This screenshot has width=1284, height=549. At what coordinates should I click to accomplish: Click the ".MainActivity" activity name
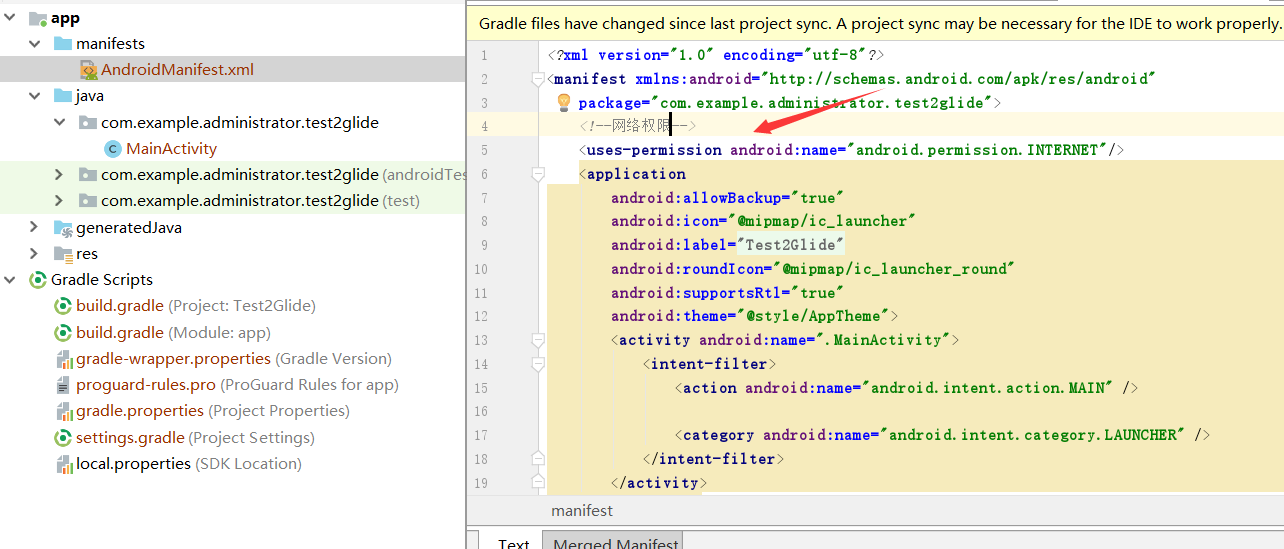tap(885, 340)
